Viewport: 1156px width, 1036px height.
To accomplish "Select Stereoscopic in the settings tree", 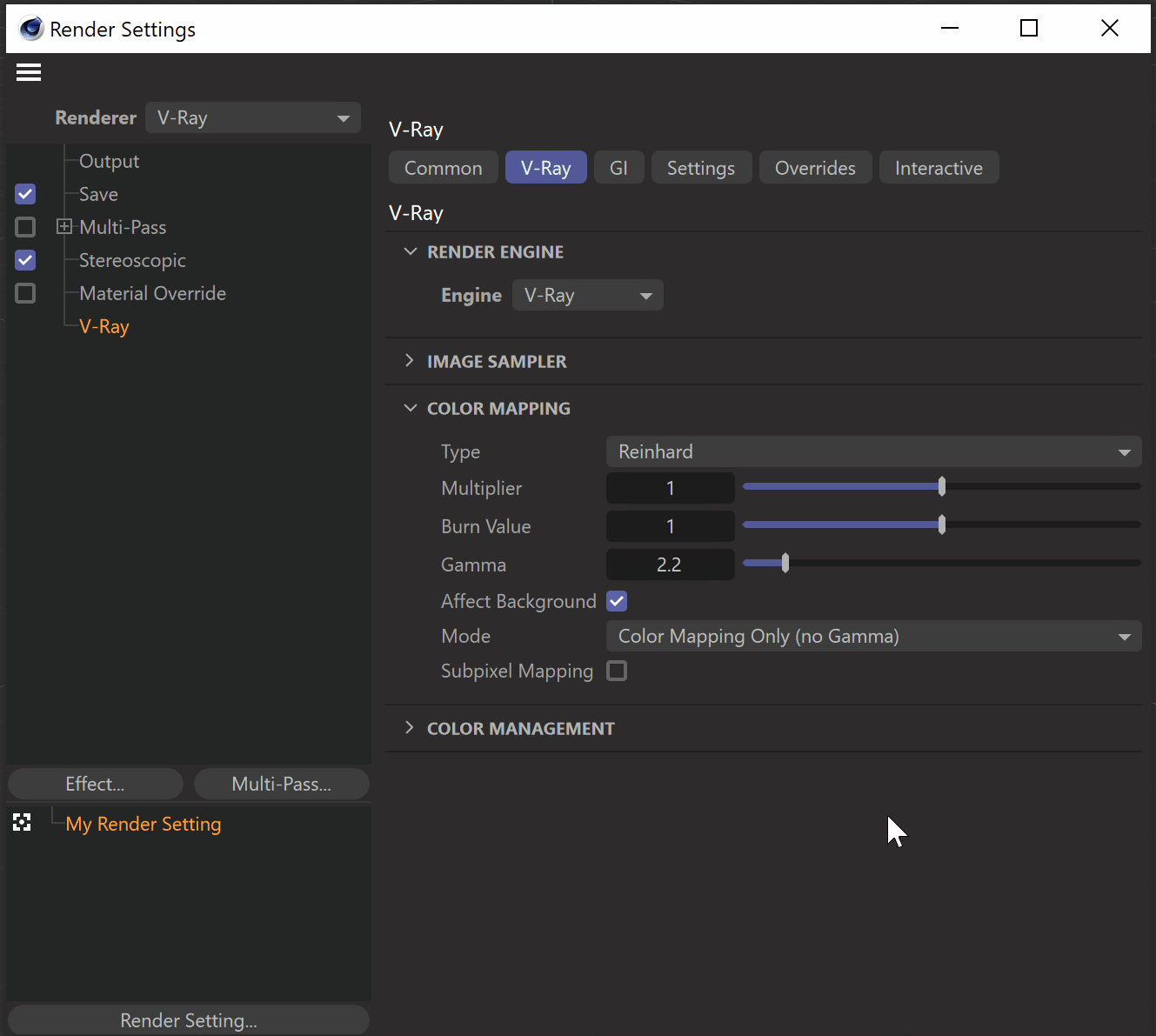I will click(x=132, y=260).
